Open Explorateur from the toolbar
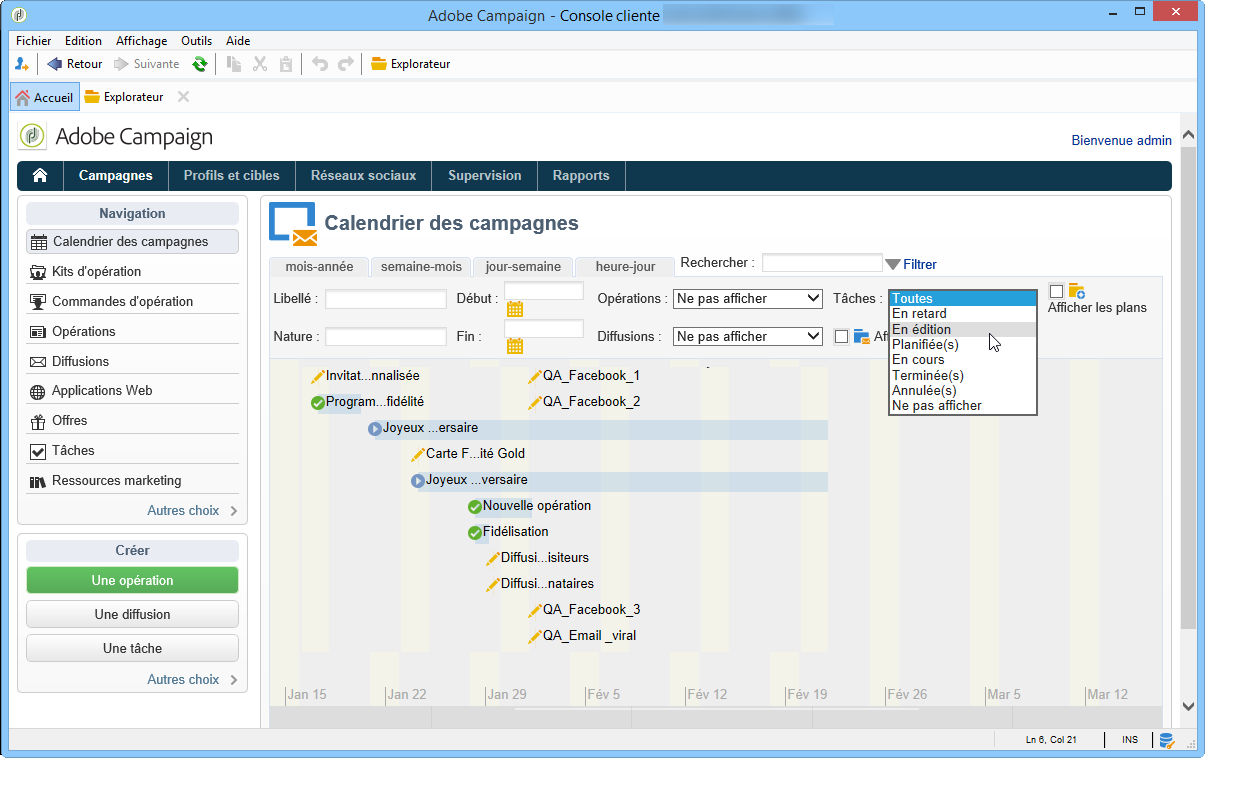Viewport: 1233px width, 785px height. click(411, 64)
